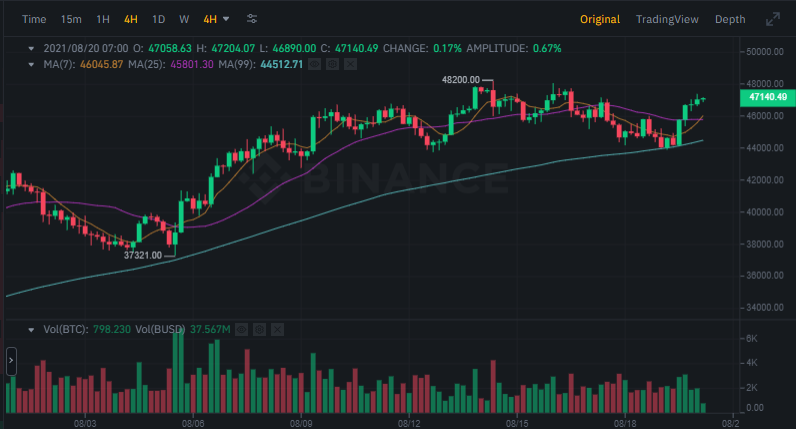Switch to the TradingView chart tab

pyautogui.click(x=667, y=19)
